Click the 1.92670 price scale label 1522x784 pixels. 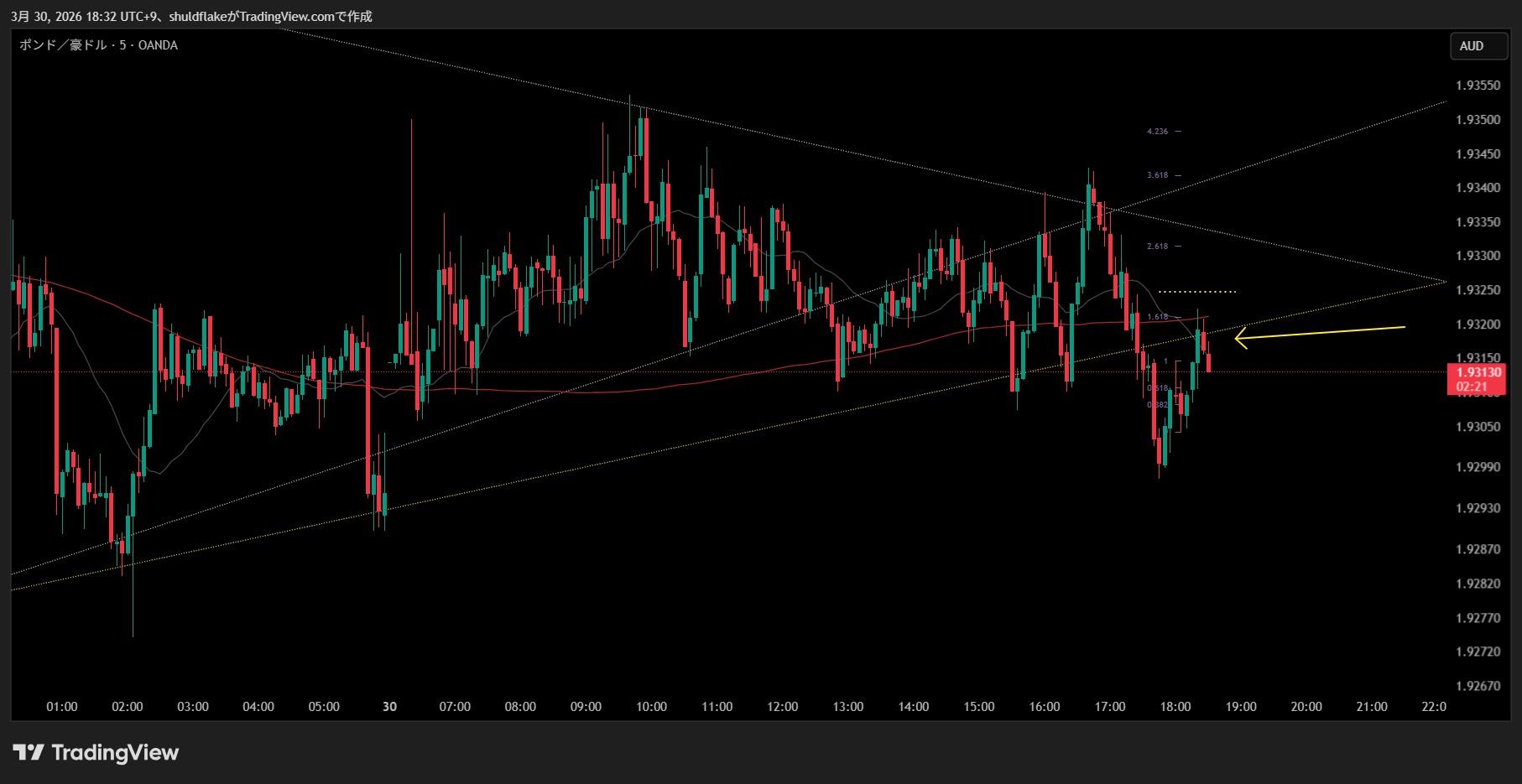[1478, 686]
